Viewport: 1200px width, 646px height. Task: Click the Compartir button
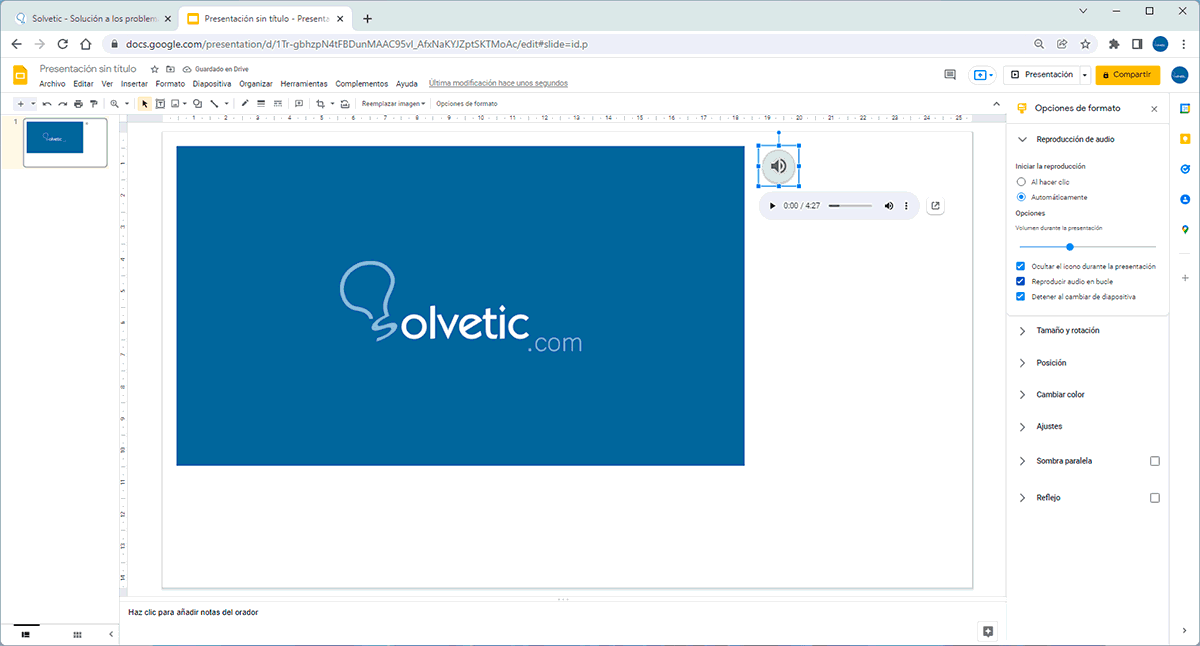1127,75
